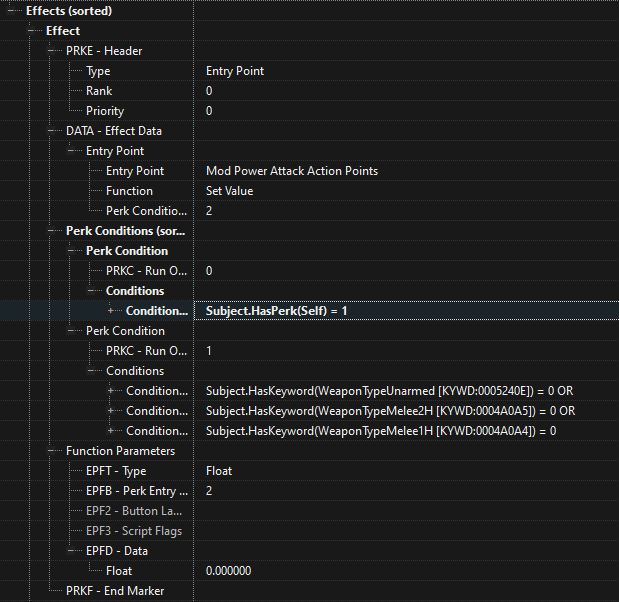Viewport: 619px width, 602px height.
Task: Collapse the DATA - Effect Data node
Action: (51, 131)
